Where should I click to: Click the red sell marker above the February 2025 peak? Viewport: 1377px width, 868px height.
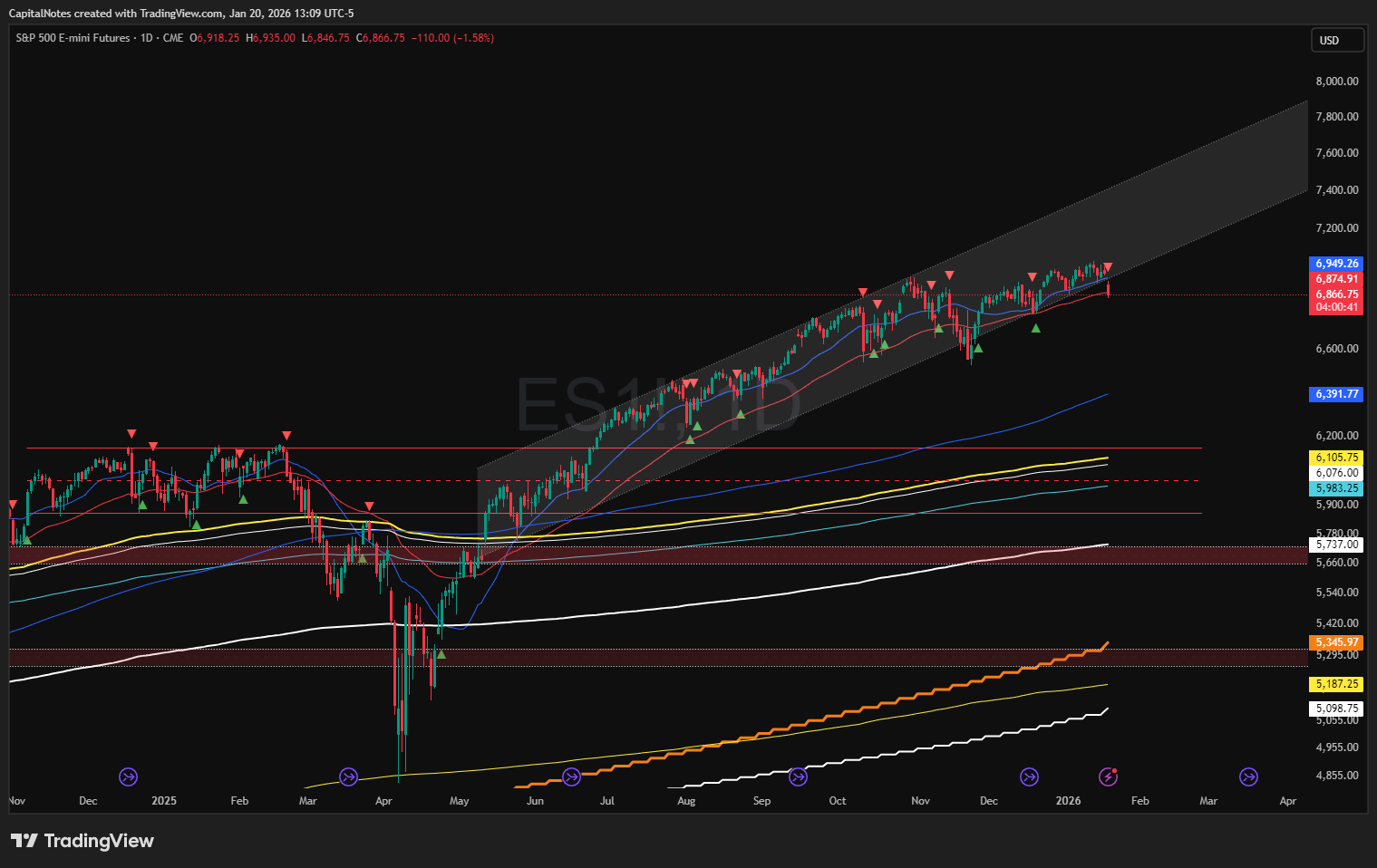(x=286, y=435)
